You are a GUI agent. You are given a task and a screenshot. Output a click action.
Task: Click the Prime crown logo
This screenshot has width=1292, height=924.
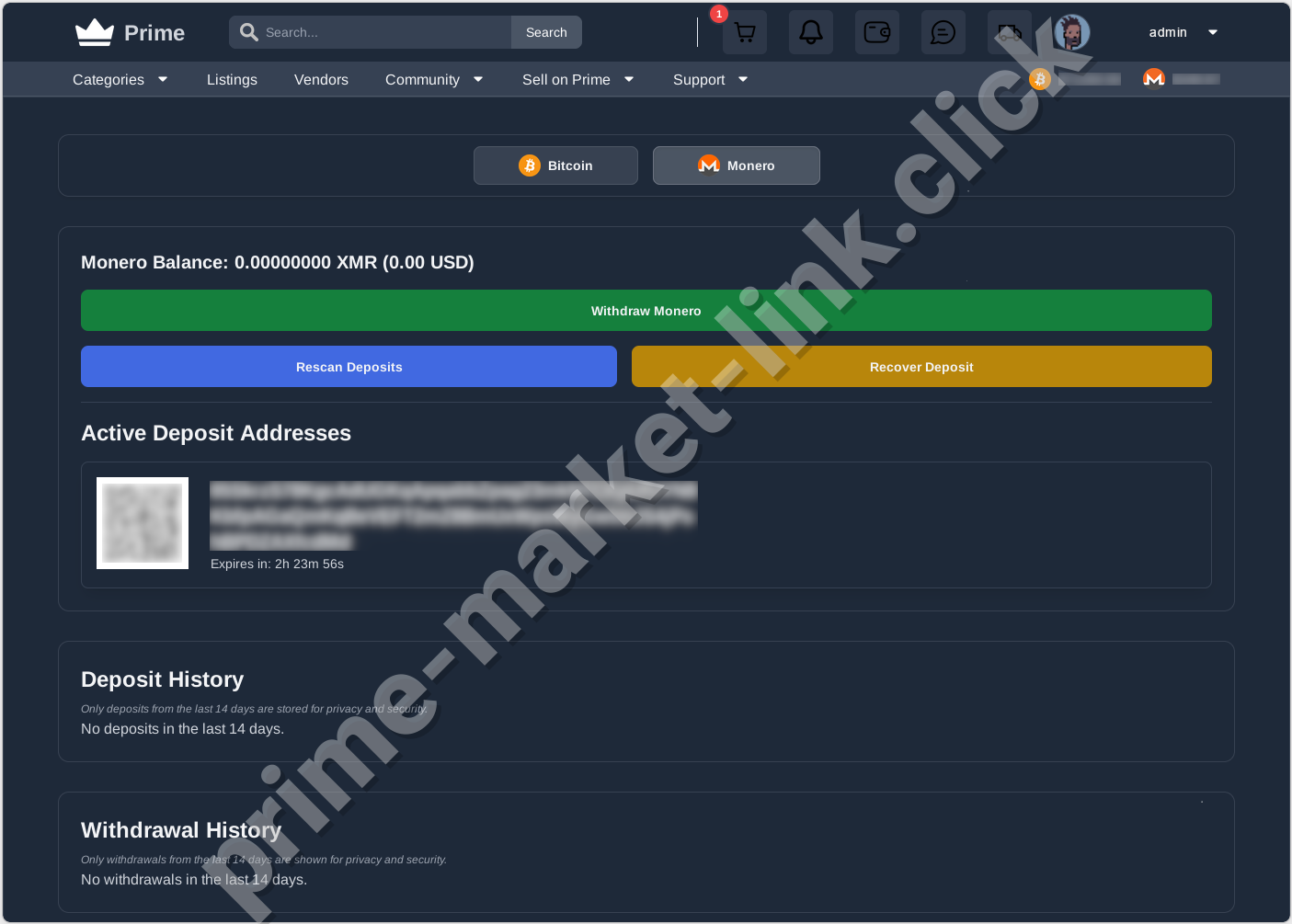click(93, 30)
